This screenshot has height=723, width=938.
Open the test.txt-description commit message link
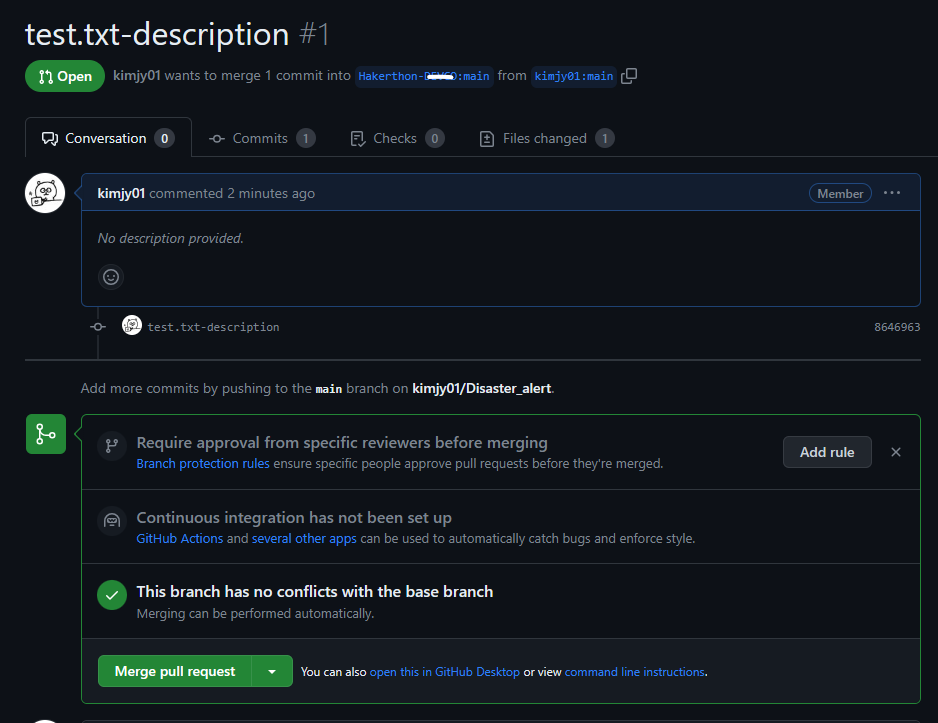pos(214,327)
